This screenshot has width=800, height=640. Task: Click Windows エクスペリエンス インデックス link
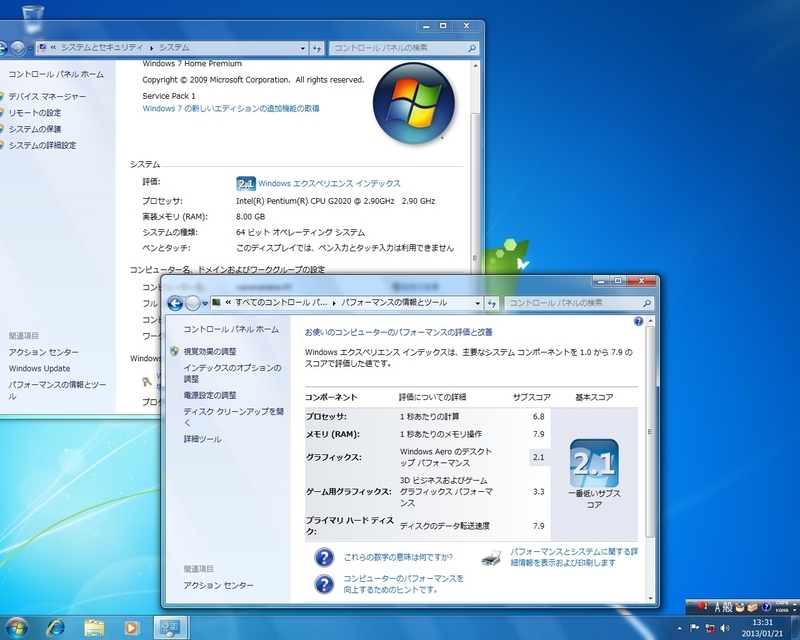(329, 183)
